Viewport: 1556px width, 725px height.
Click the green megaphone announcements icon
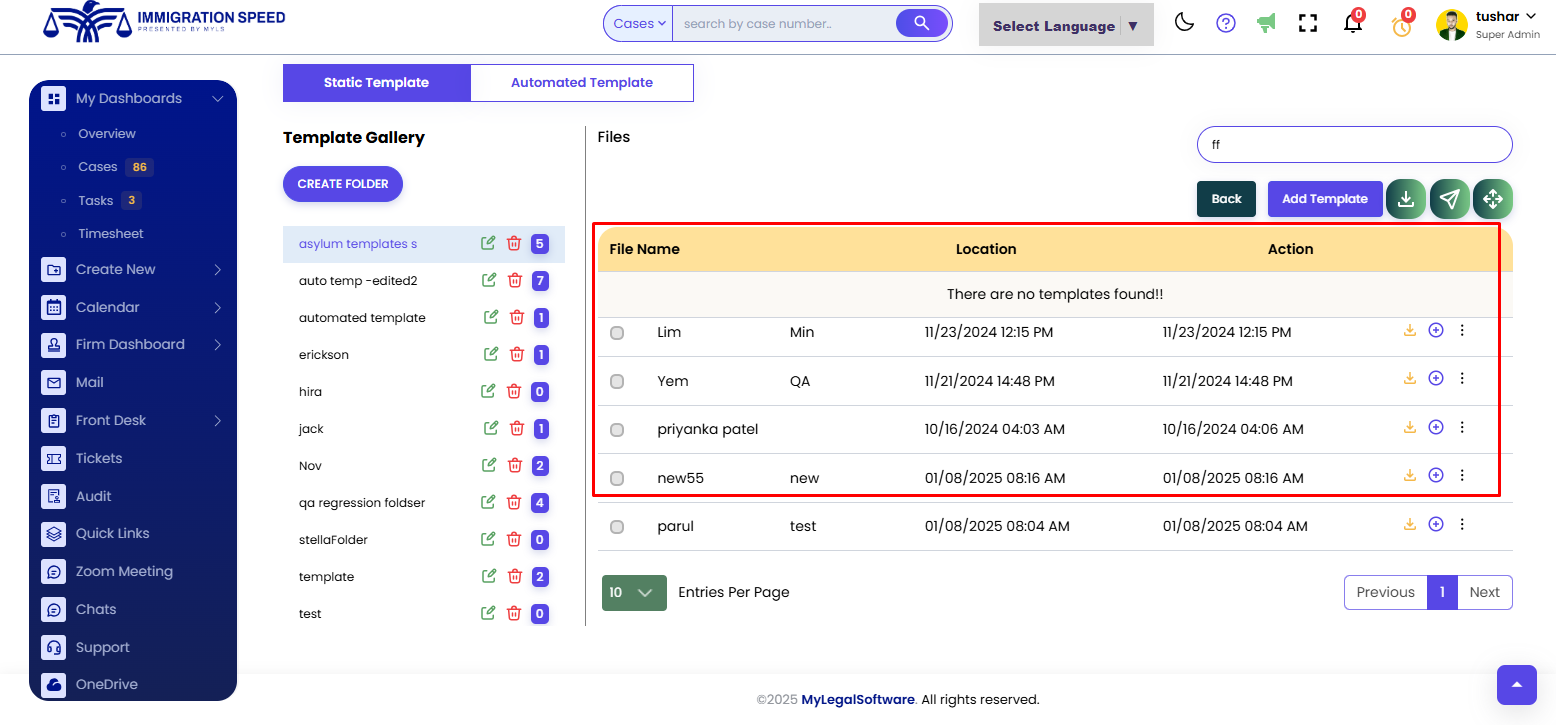pos(1266,23)
